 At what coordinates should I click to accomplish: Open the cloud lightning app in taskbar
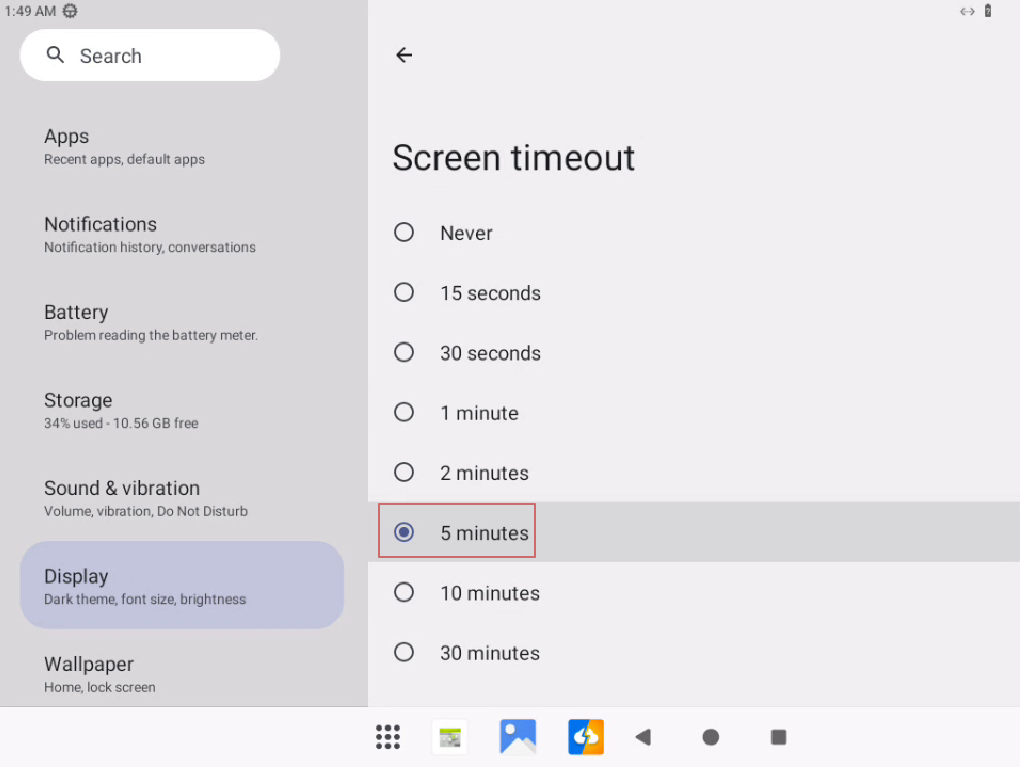pos(585,737)
